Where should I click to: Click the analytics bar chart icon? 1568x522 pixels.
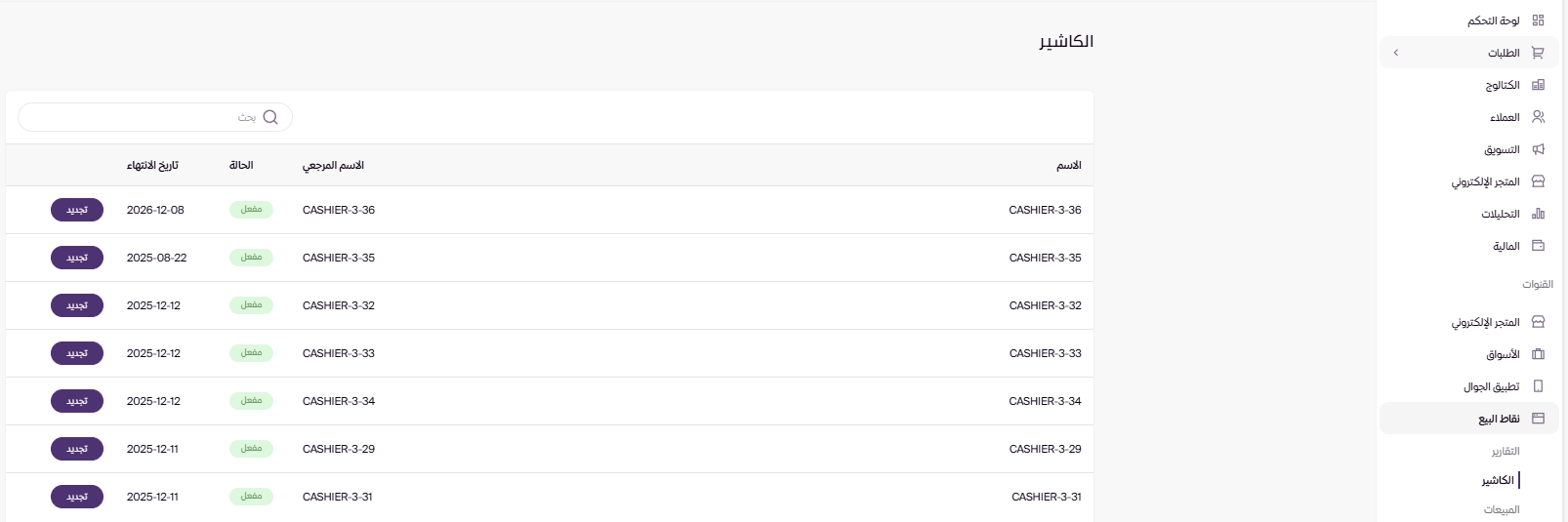1538,214
